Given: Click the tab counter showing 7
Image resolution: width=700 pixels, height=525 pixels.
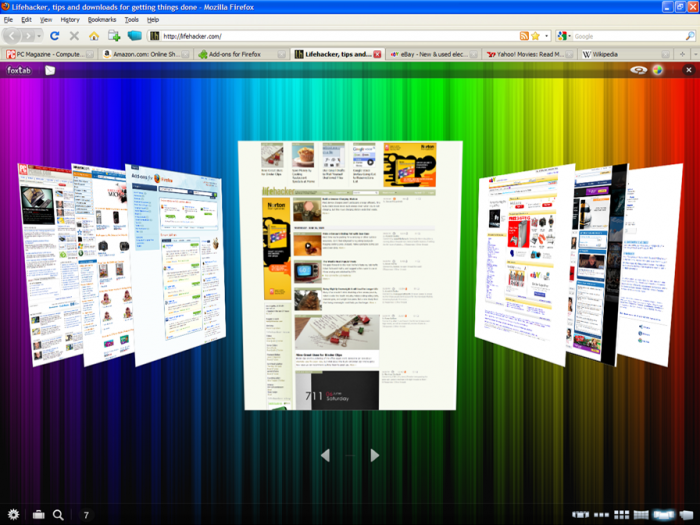Looking at the screenshot, I should pyautogui.click(x=86, y=515).
